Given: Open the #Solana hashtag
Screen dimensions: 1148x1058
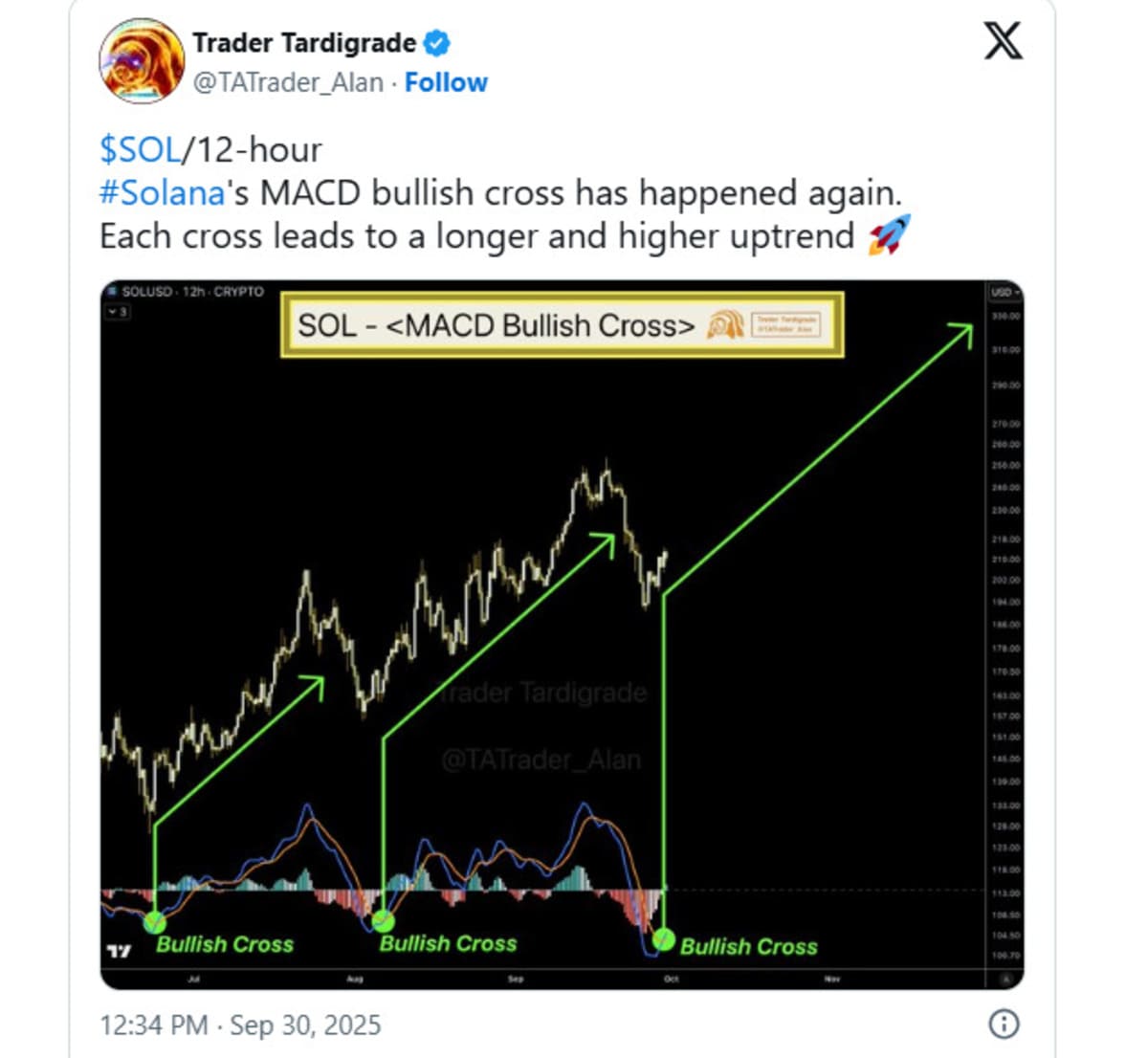Looking at the screenshot, I should (x=162, y=193).
